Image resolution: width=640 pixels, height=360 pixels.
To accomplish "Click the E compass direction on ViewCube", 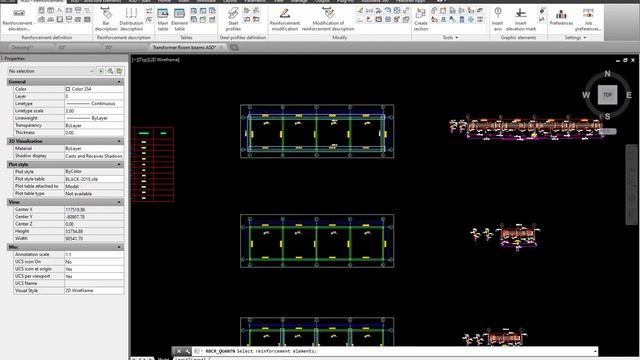I will [629, 95].
